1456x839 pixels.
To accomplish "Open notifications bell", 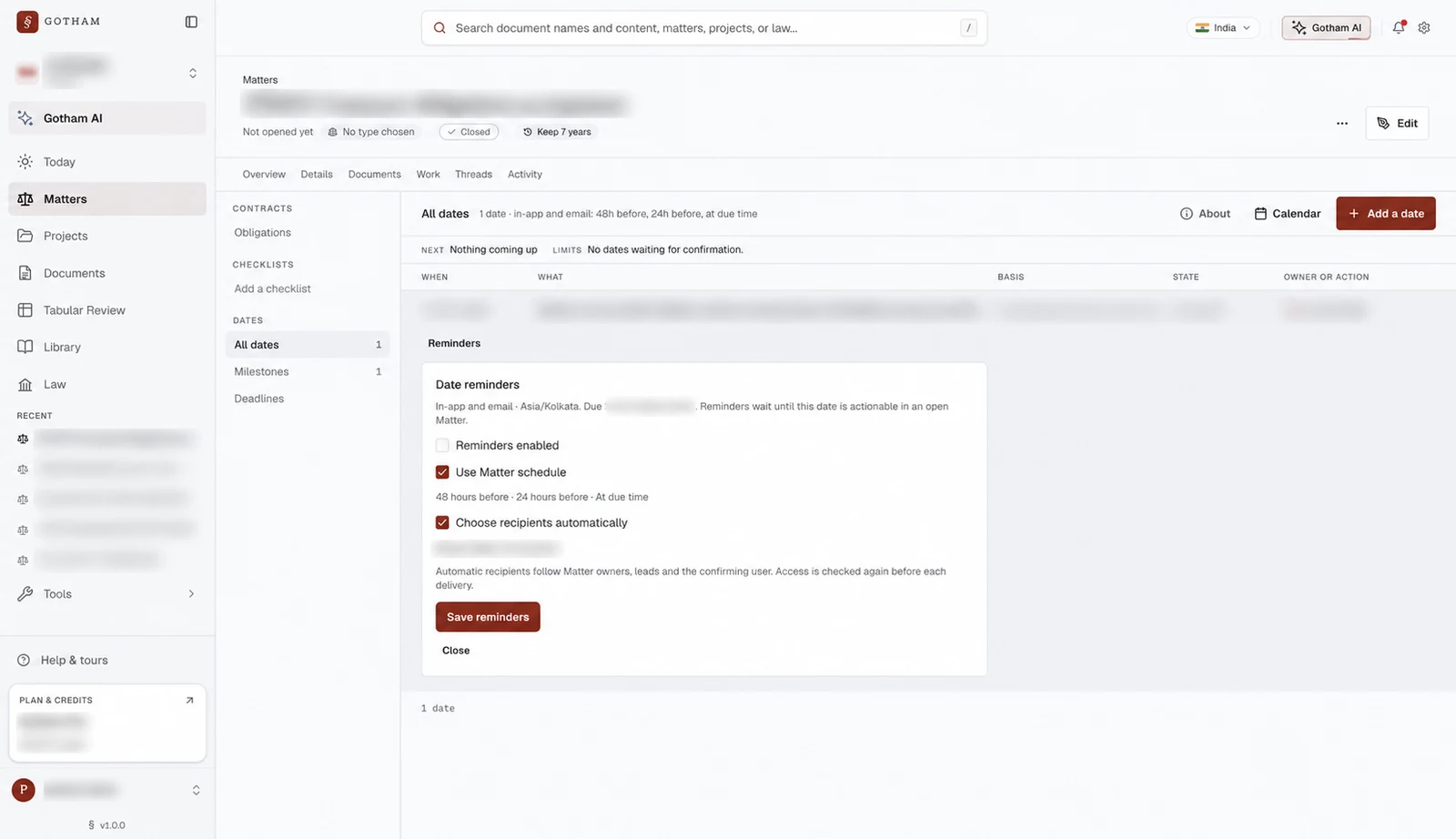I will pos(1399,27).
